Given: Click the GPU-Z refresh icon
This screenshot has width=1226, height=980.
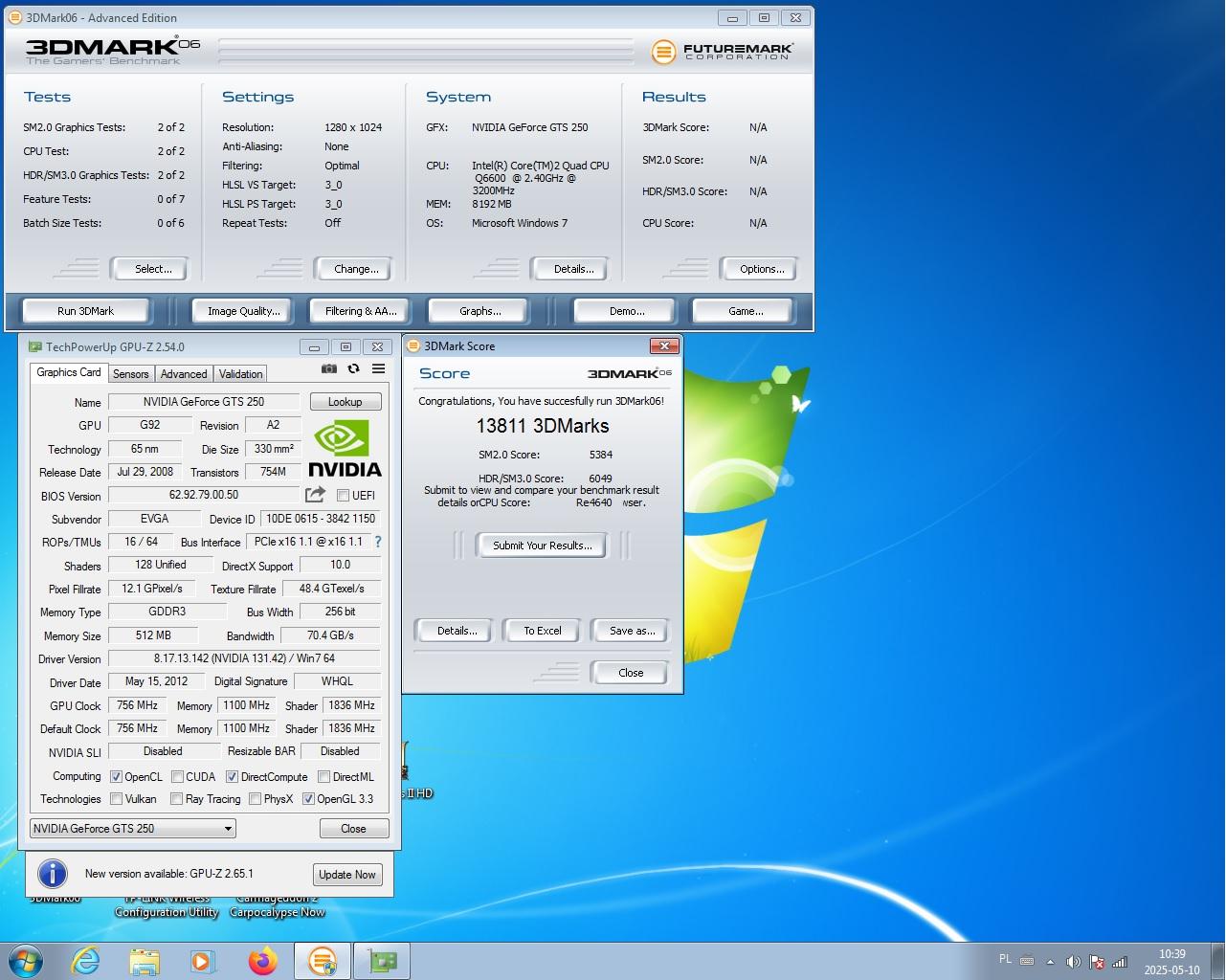Looking at the screenshot, I should point(353,369).
